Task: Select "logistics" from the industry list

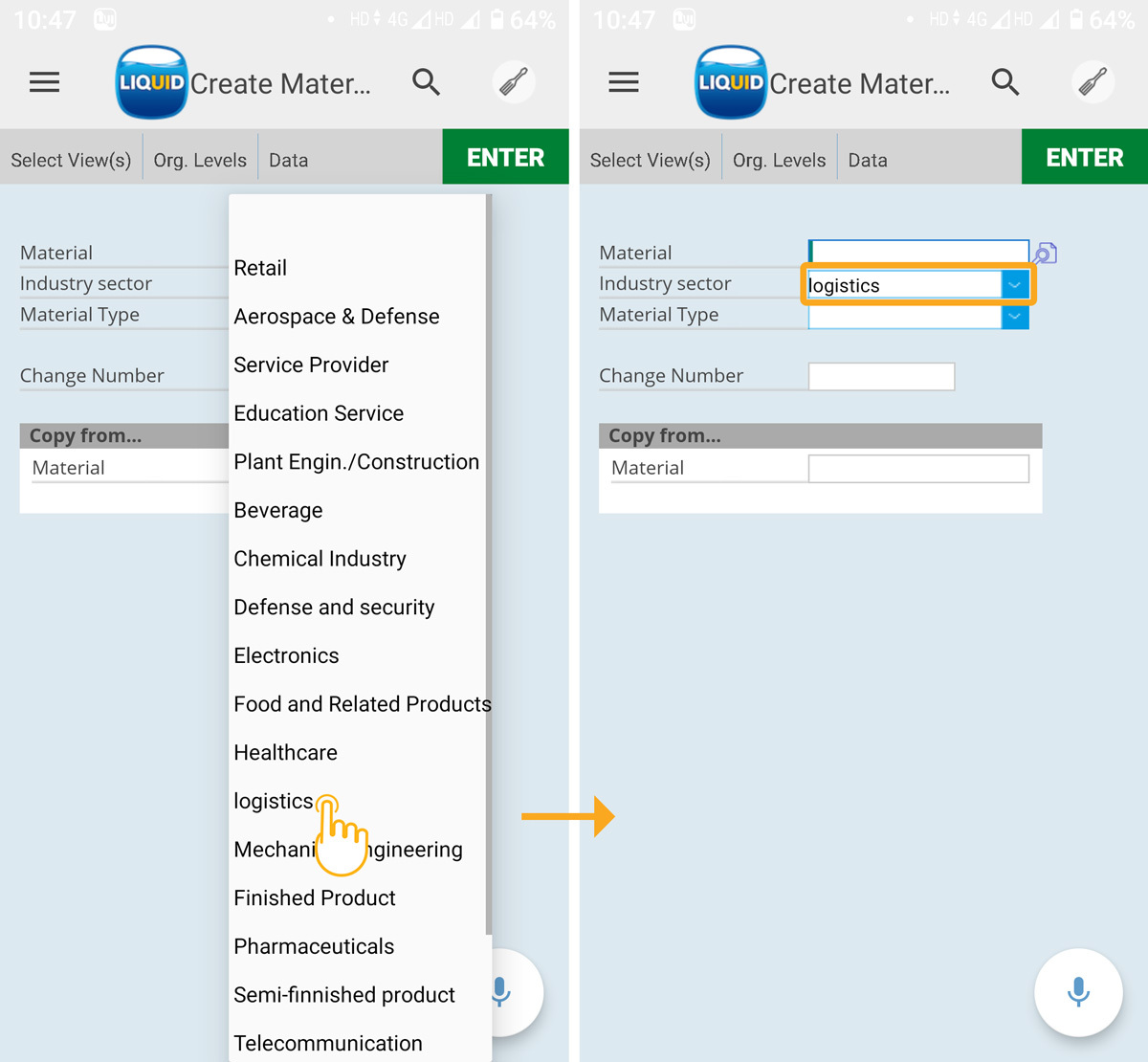Action: tap(274, 801)
